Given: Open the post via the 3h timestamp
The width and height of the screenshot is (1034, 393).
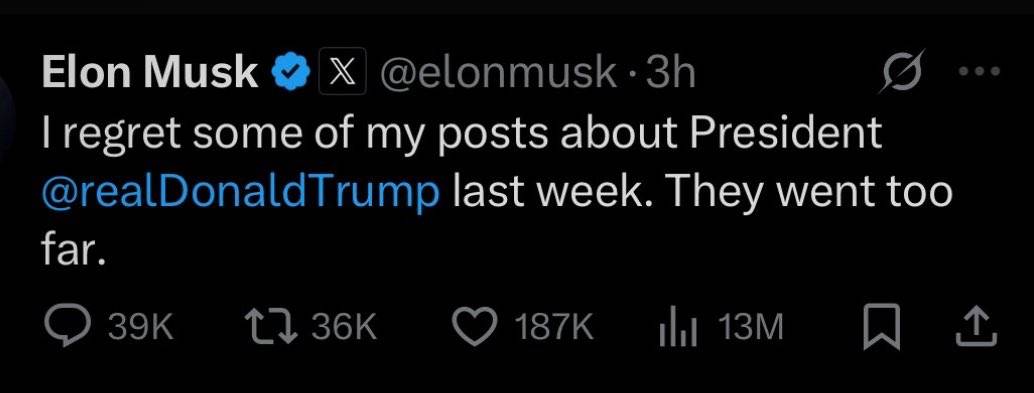Looking at the screenshot, I should (x=671, y=73).
